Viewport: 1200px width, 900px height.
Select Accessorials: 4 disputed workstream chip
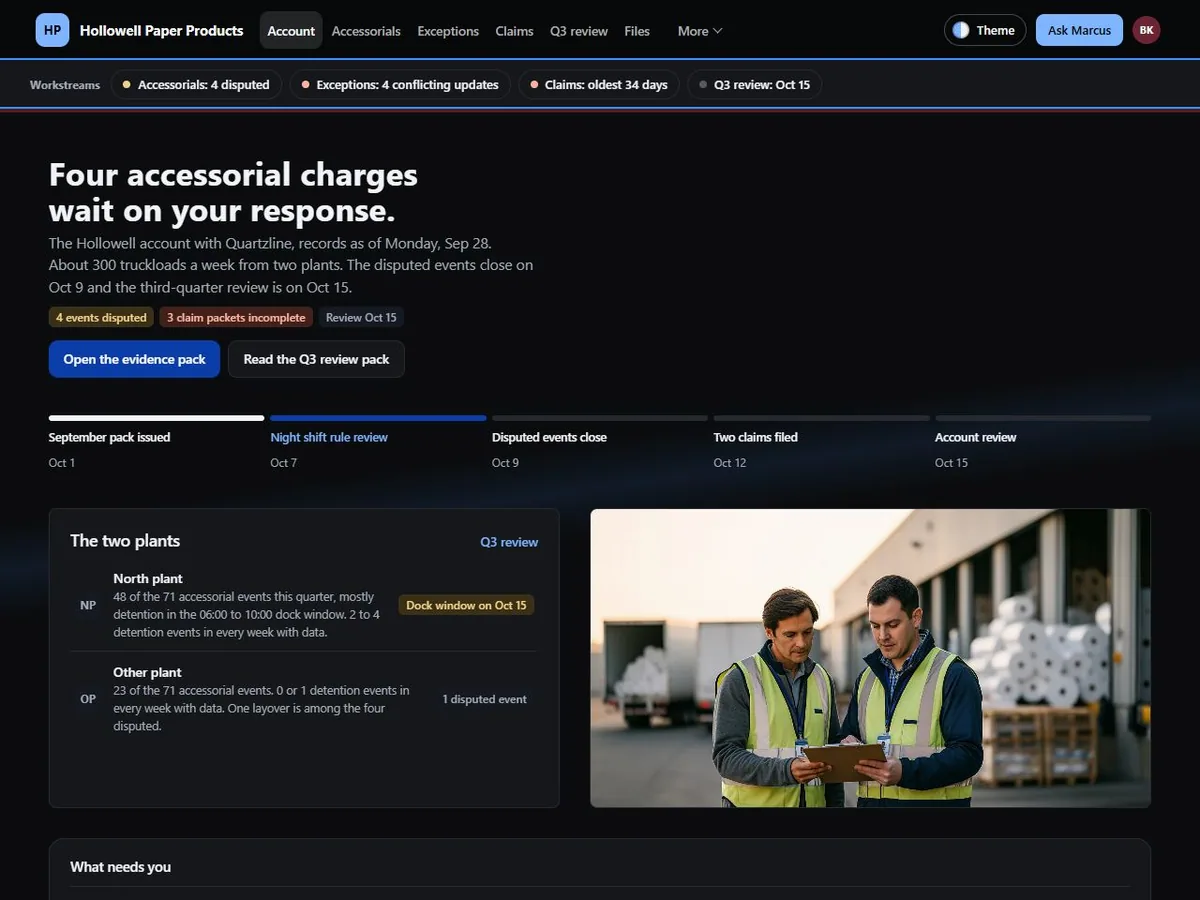(196, 85)
